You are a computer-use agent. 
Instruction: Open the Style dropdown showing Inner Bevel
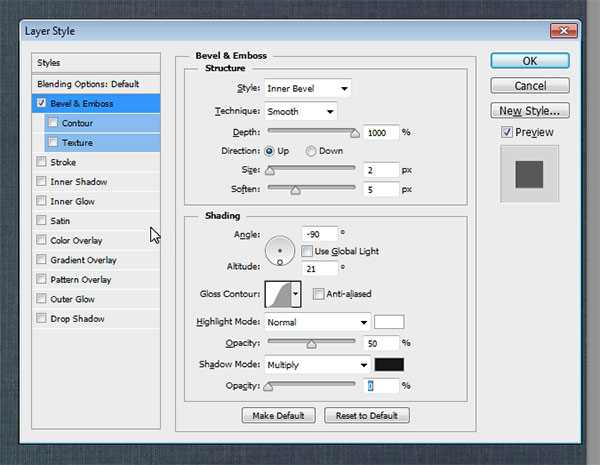pyautogui.click(x=308, y=88)
